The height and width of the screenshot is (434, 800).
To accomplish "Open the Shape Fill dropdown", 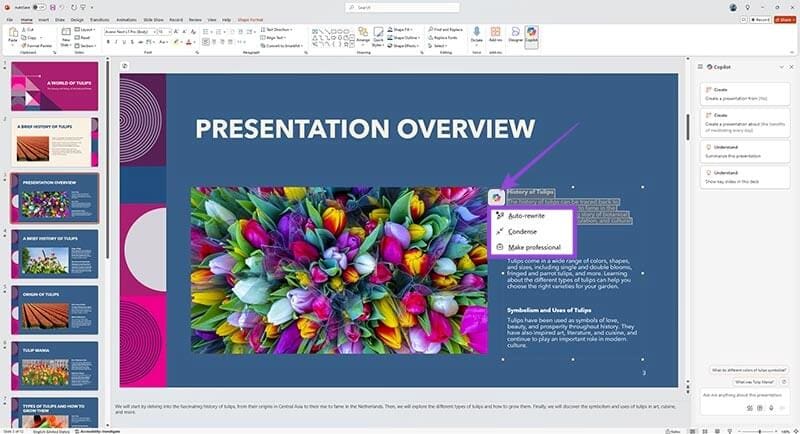I will (x=401, y=30).
